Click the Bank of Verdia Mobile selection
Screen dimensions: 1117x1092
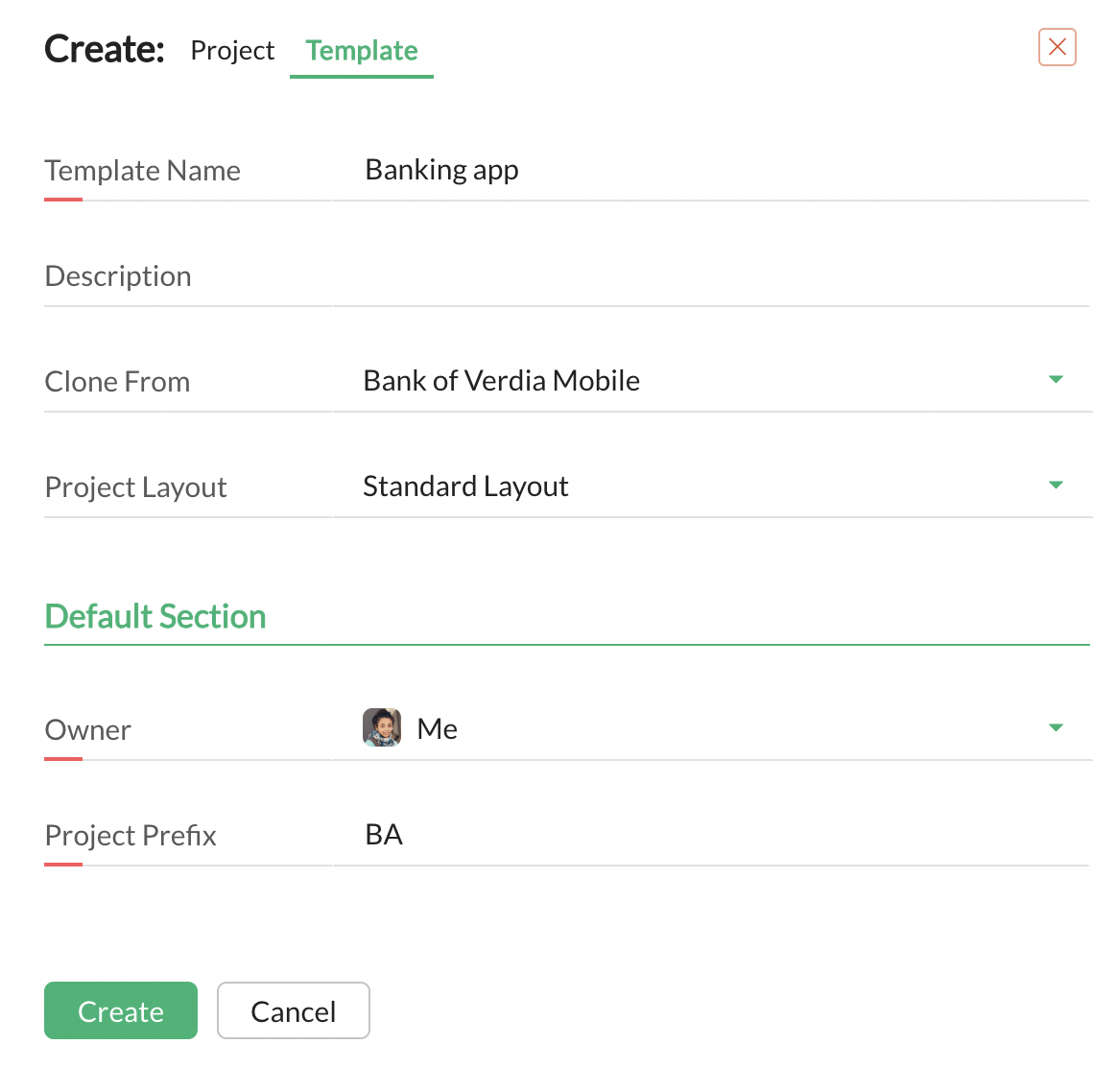(x=502, y=381)
